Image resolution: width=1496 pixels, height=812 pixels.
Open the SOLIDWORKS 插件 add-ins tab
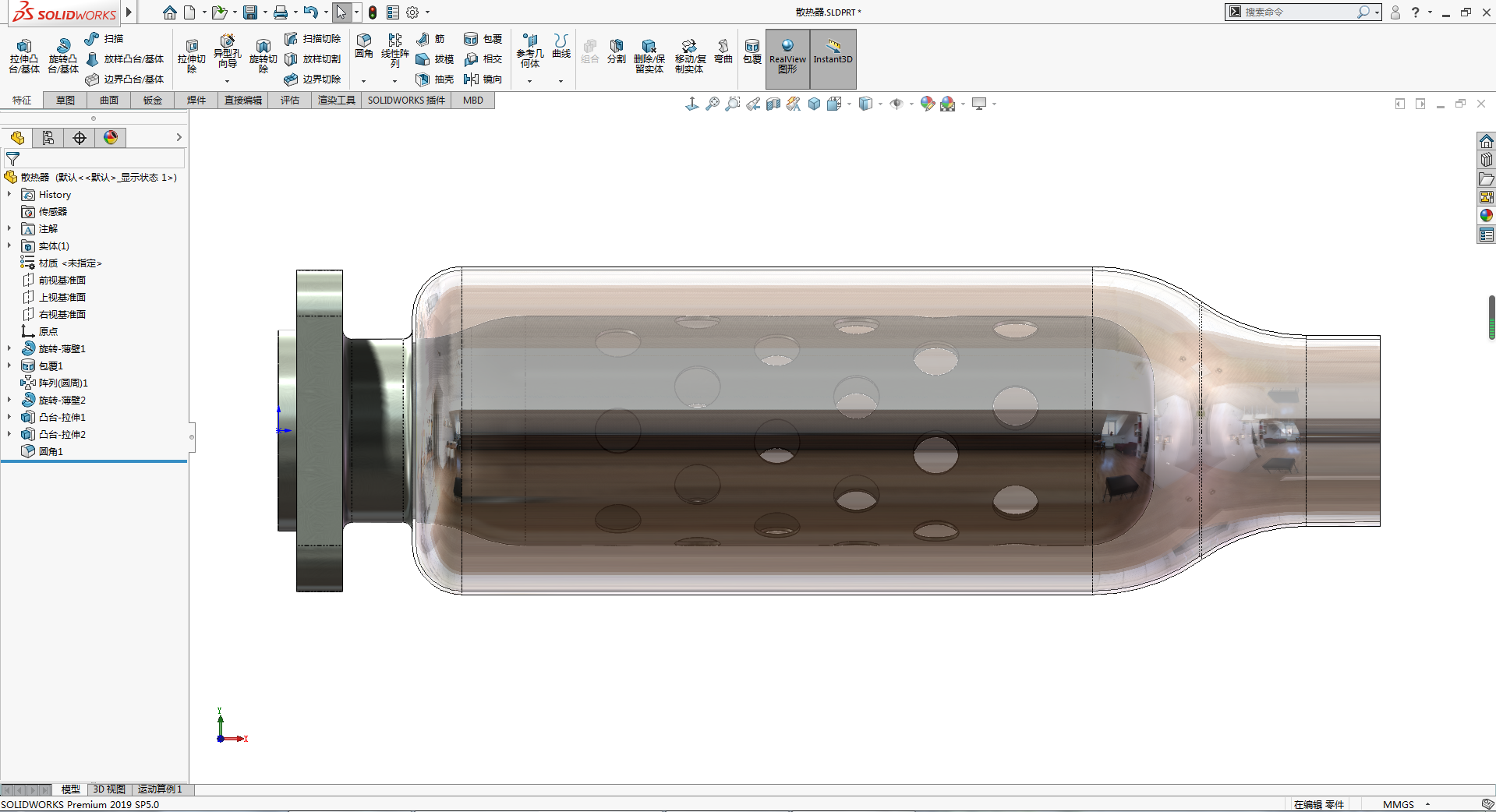(x=406, y=101)
